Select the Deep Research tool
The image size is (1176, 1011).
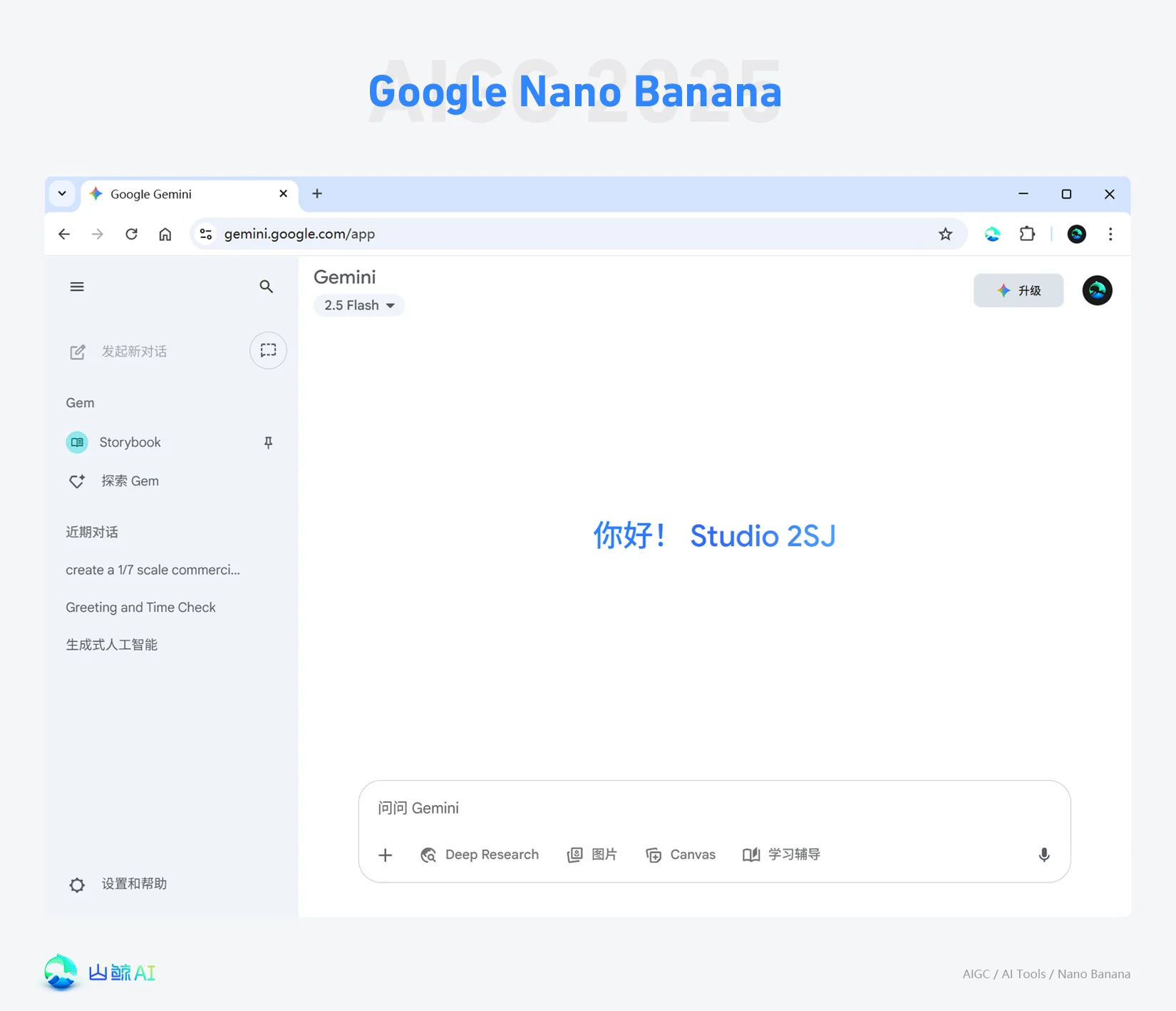pyautogui.click(x=480, y=855)
